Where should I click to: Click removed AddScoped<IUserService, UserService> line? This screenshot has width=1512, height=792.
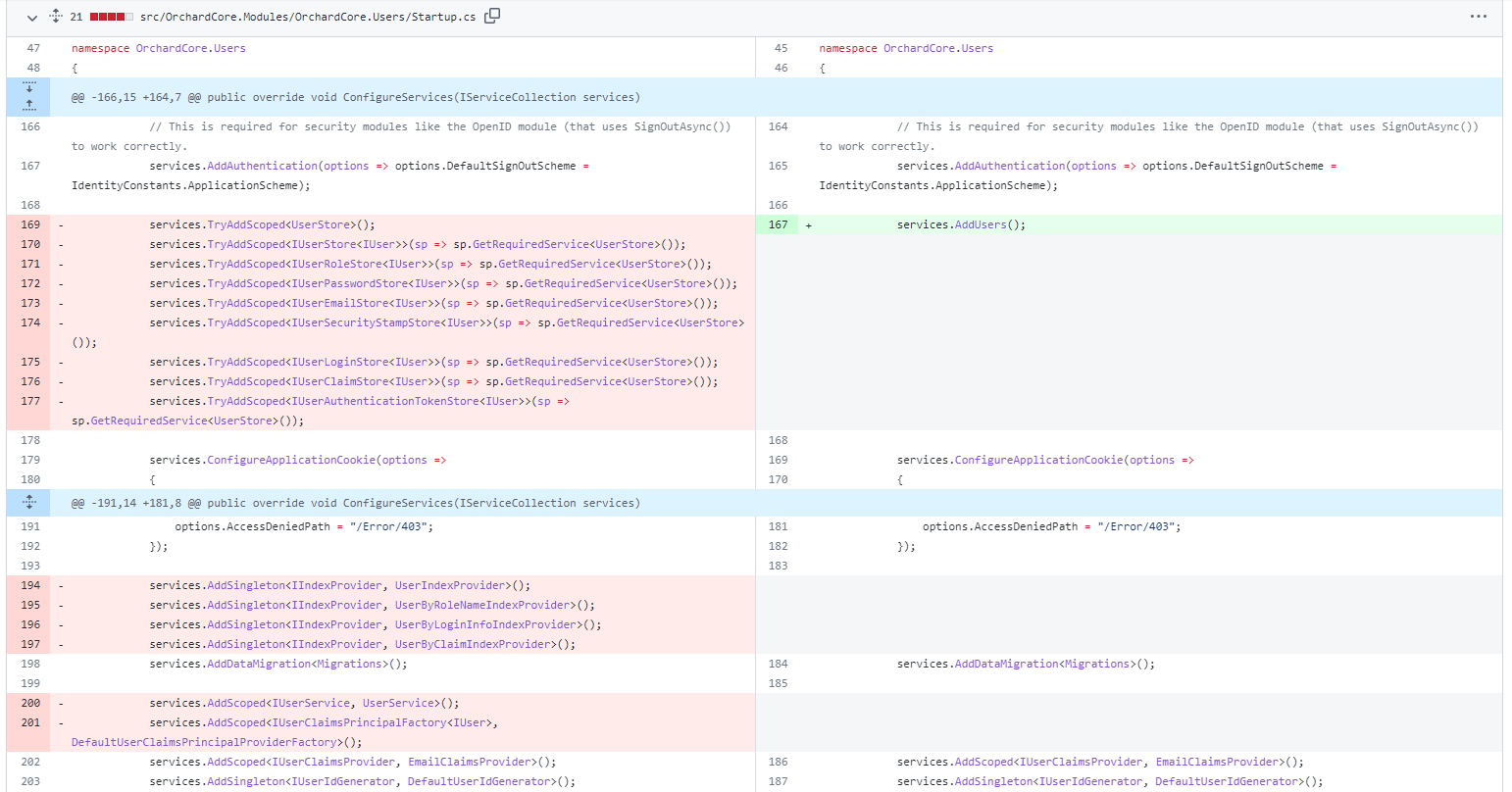coord(304,703)
